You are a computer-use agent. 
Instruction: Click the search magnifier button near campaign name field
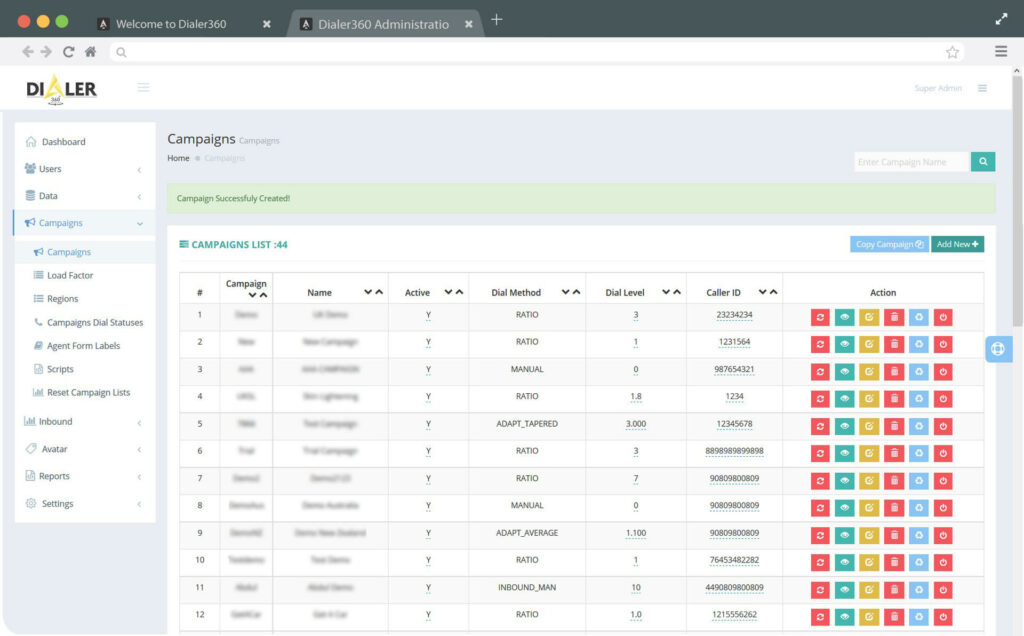[982, 161]
